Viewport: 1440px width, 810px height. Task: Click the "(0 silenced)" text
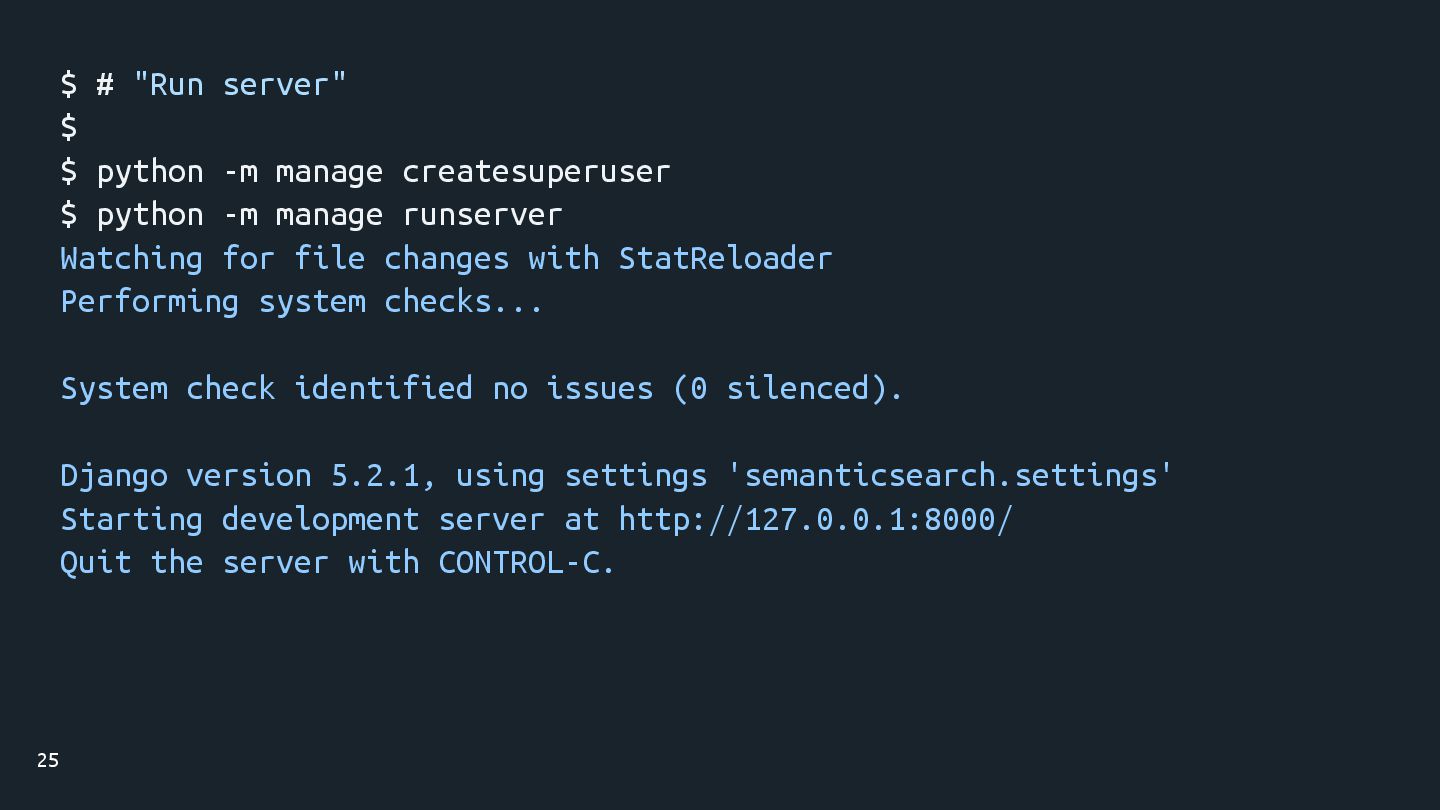(x=788, y=388)
